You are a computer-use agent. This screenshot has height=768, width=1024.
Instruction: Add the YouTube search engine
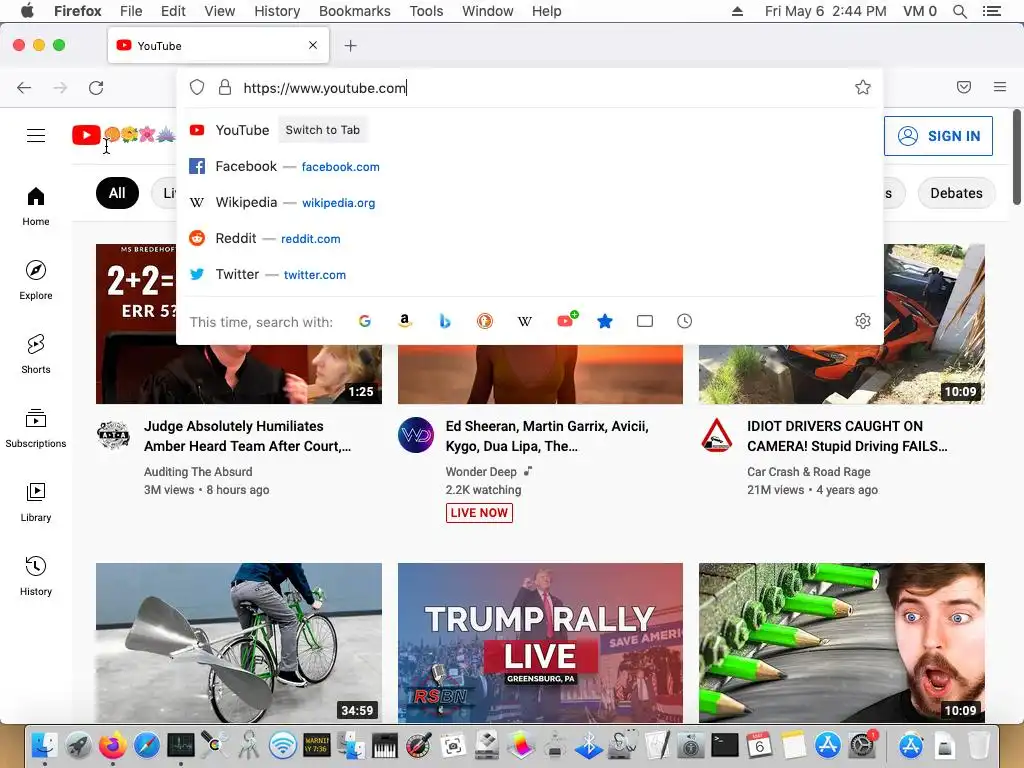(x=566, y=319)
